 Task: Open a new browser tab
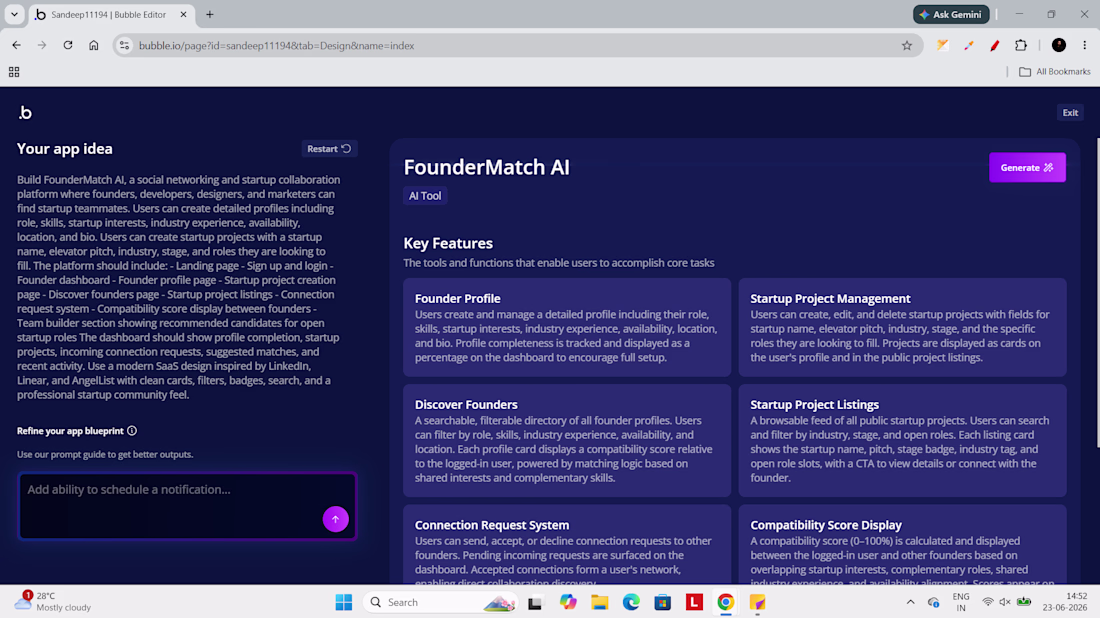point(210,14)
